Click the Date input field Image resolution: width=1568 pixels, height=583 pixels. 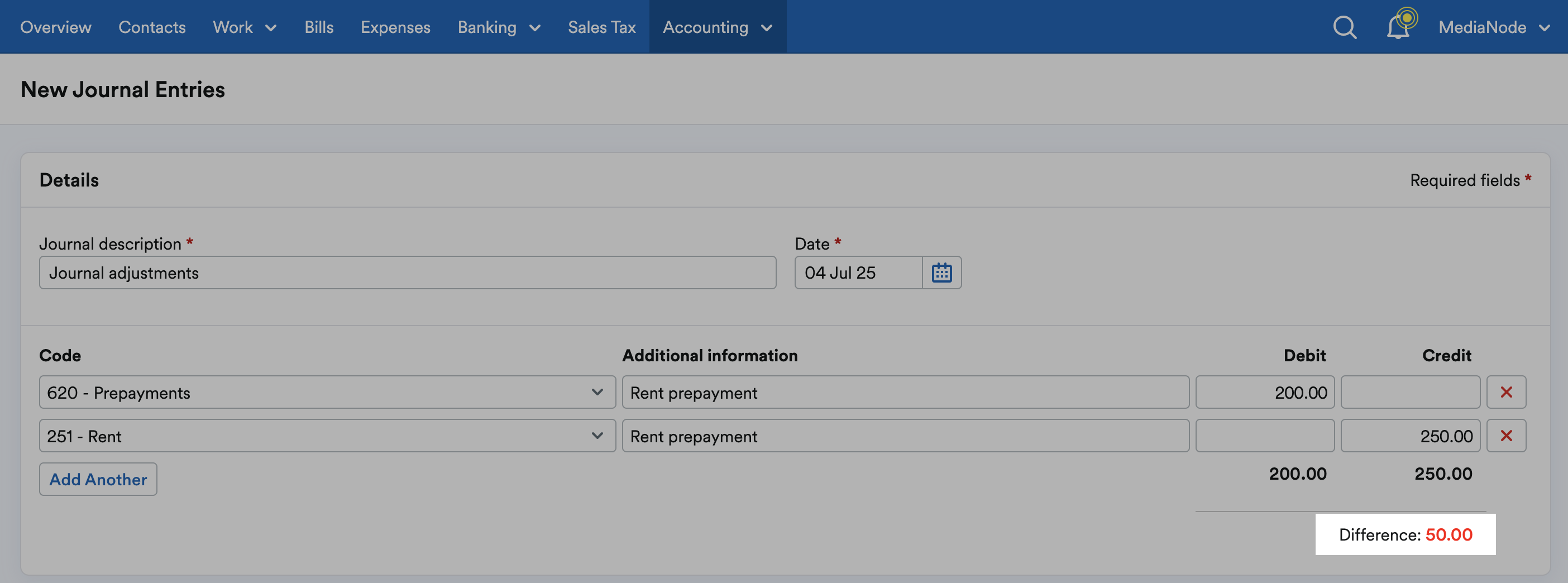coord(858,273)
